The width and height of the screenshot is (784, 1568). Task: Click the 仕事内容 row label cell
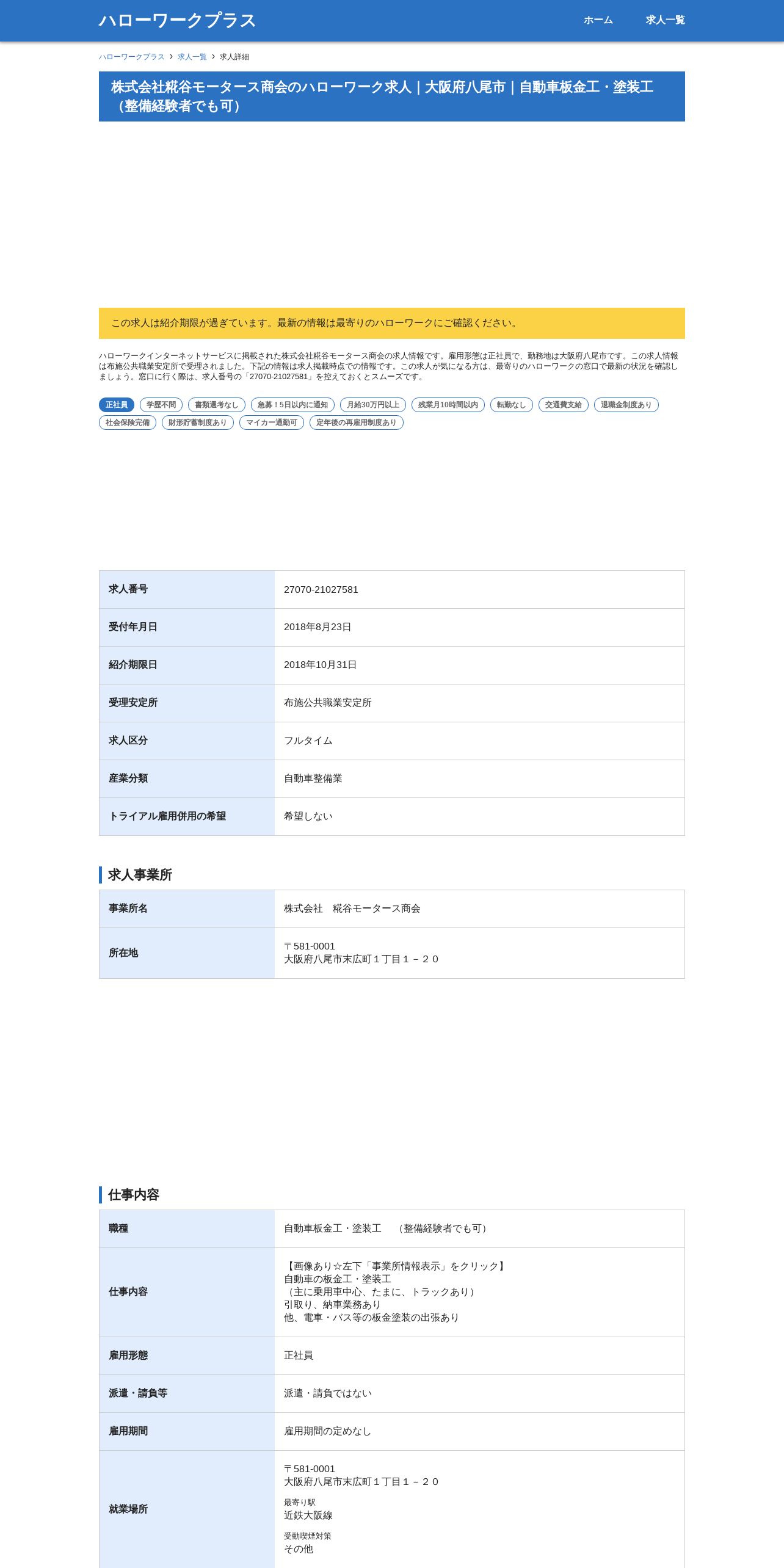tap(187, 1293)
